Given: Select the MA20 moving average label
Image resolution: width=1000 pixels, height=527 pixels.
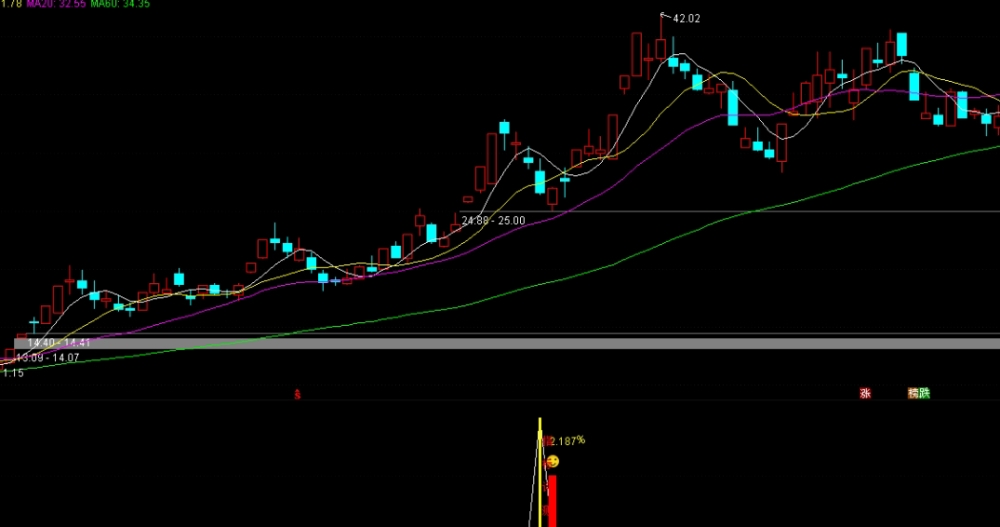Looking at the screenshot, I should [x=56, y=4].
